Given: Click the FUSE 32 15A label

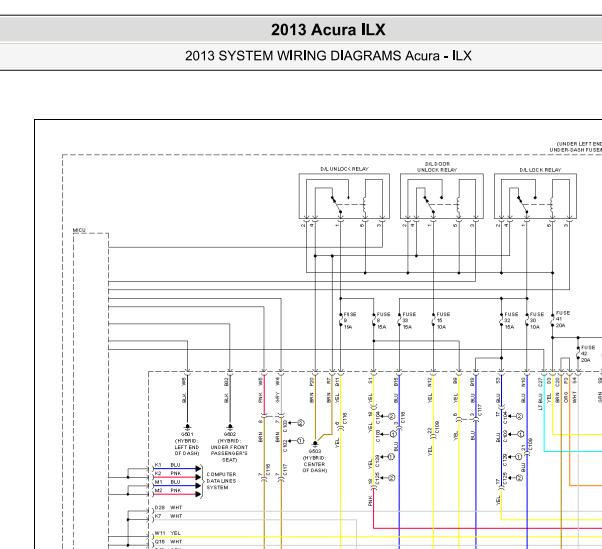Looking at the screenshot, I should pos(511,321).
